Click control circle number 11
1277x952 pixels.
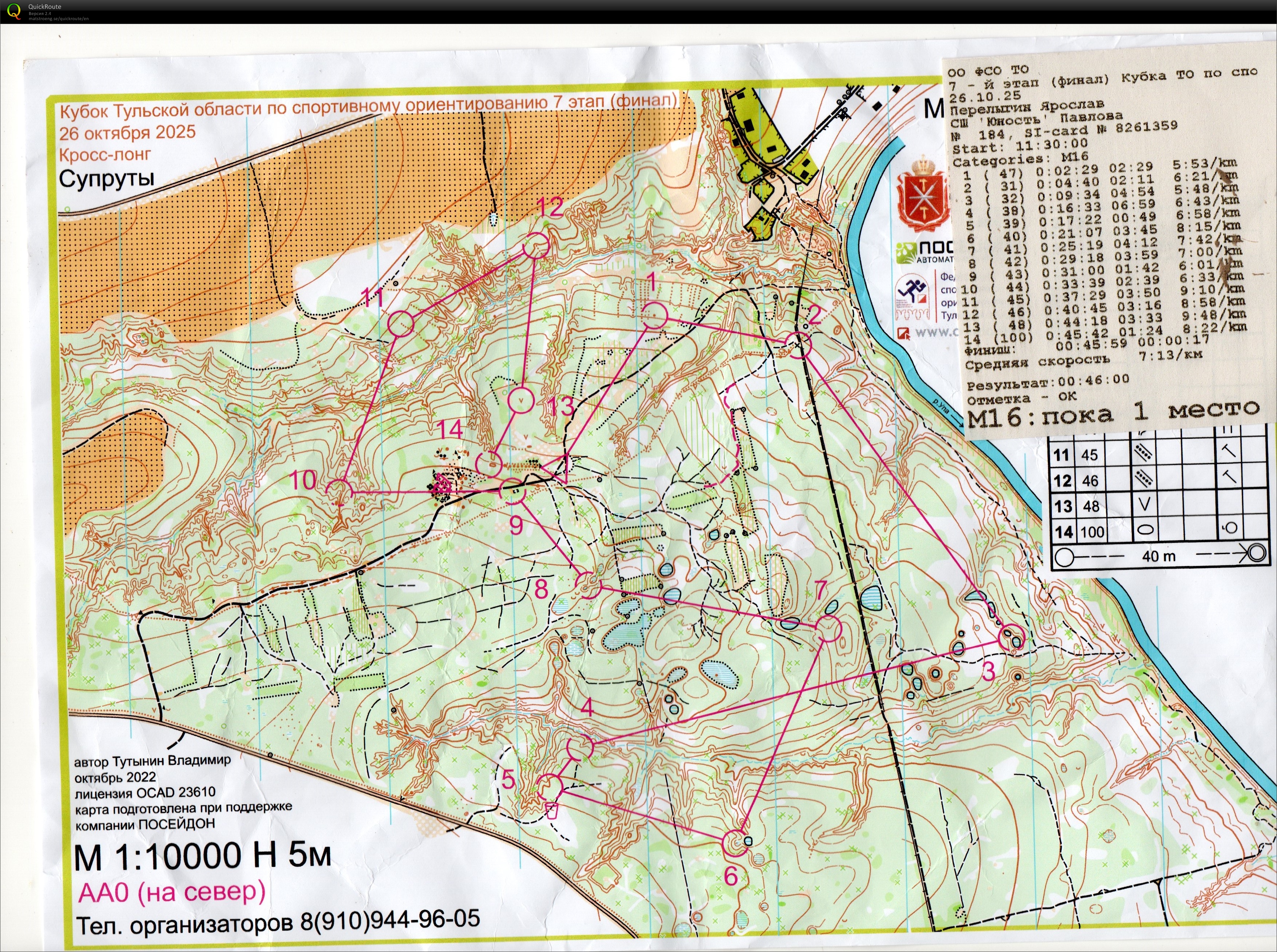(x=401, y=324)
